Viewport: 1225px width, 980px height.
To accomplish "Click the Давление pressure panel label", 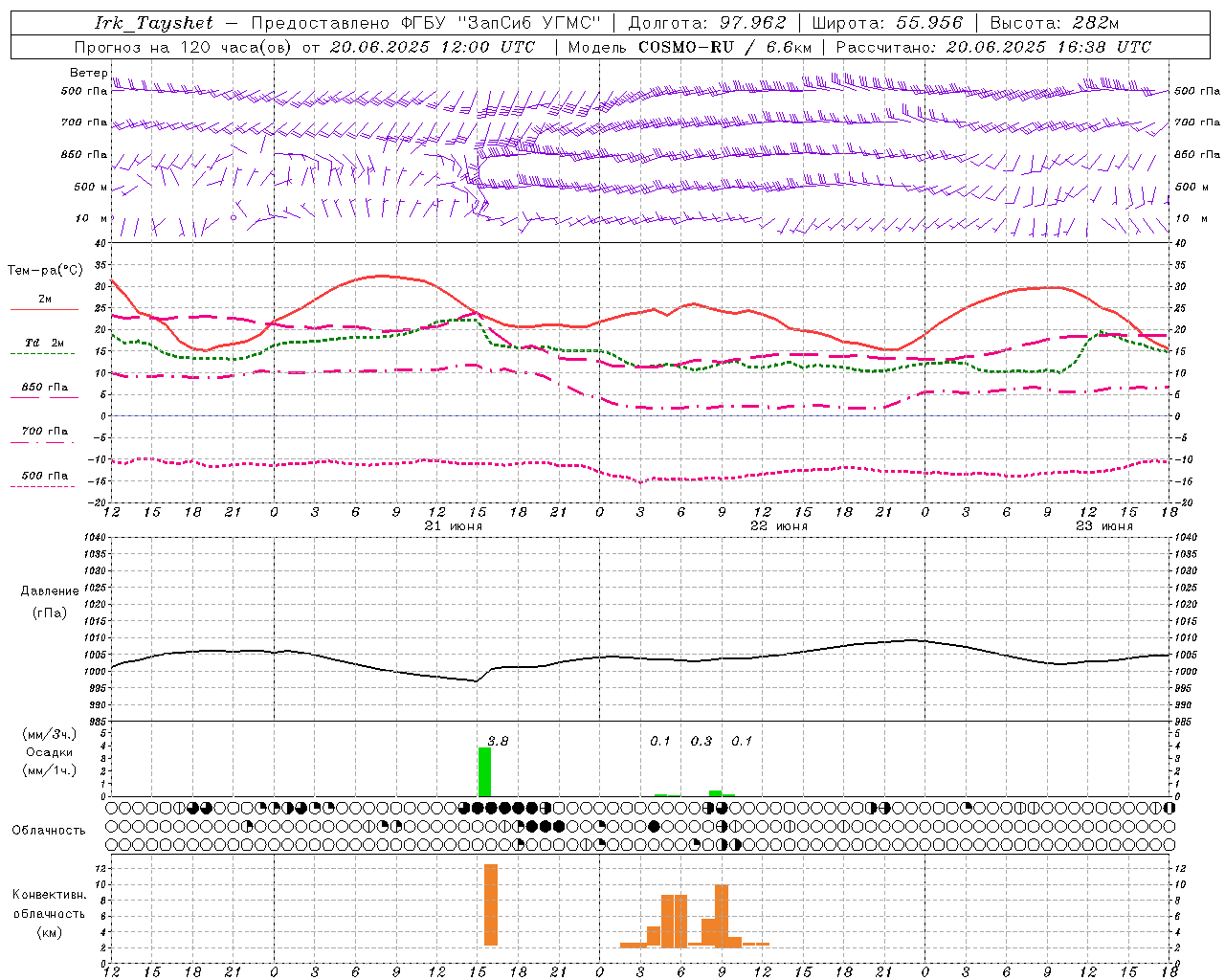I will (x=50, y=591).
